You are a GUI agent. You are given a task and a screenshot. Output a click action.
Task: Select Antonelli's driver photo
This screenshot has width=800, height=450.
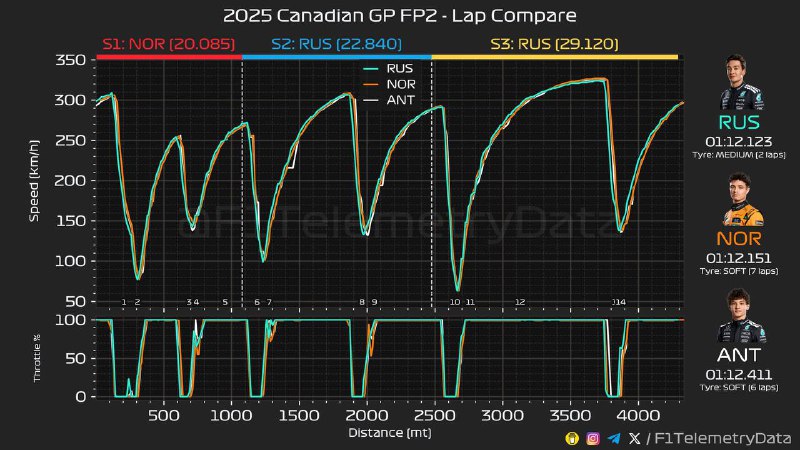tap(740, 315)
